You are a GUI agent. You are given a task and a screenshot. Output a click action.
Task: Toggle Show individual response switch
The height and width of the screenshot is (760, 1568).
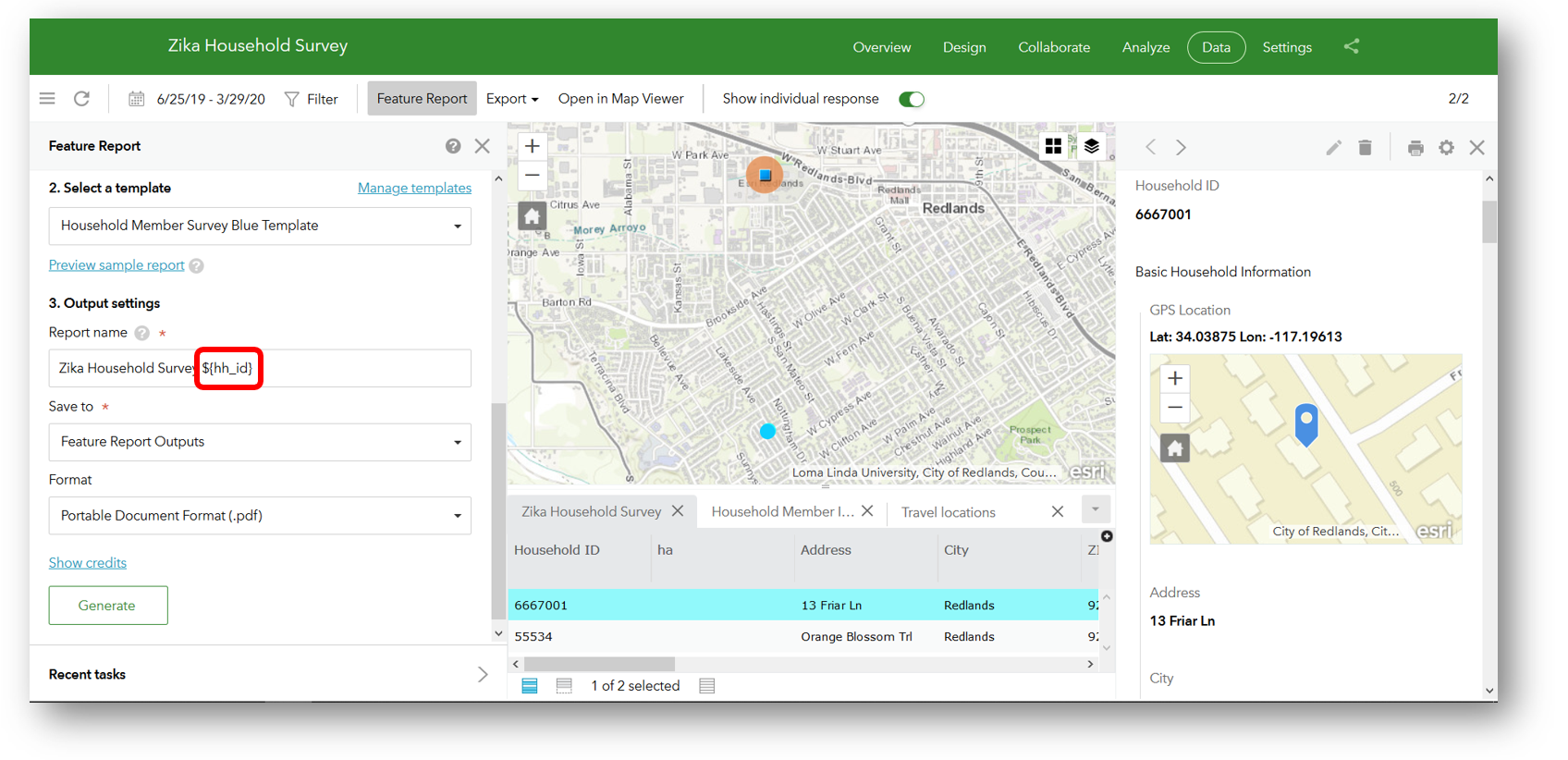(911, 99)
